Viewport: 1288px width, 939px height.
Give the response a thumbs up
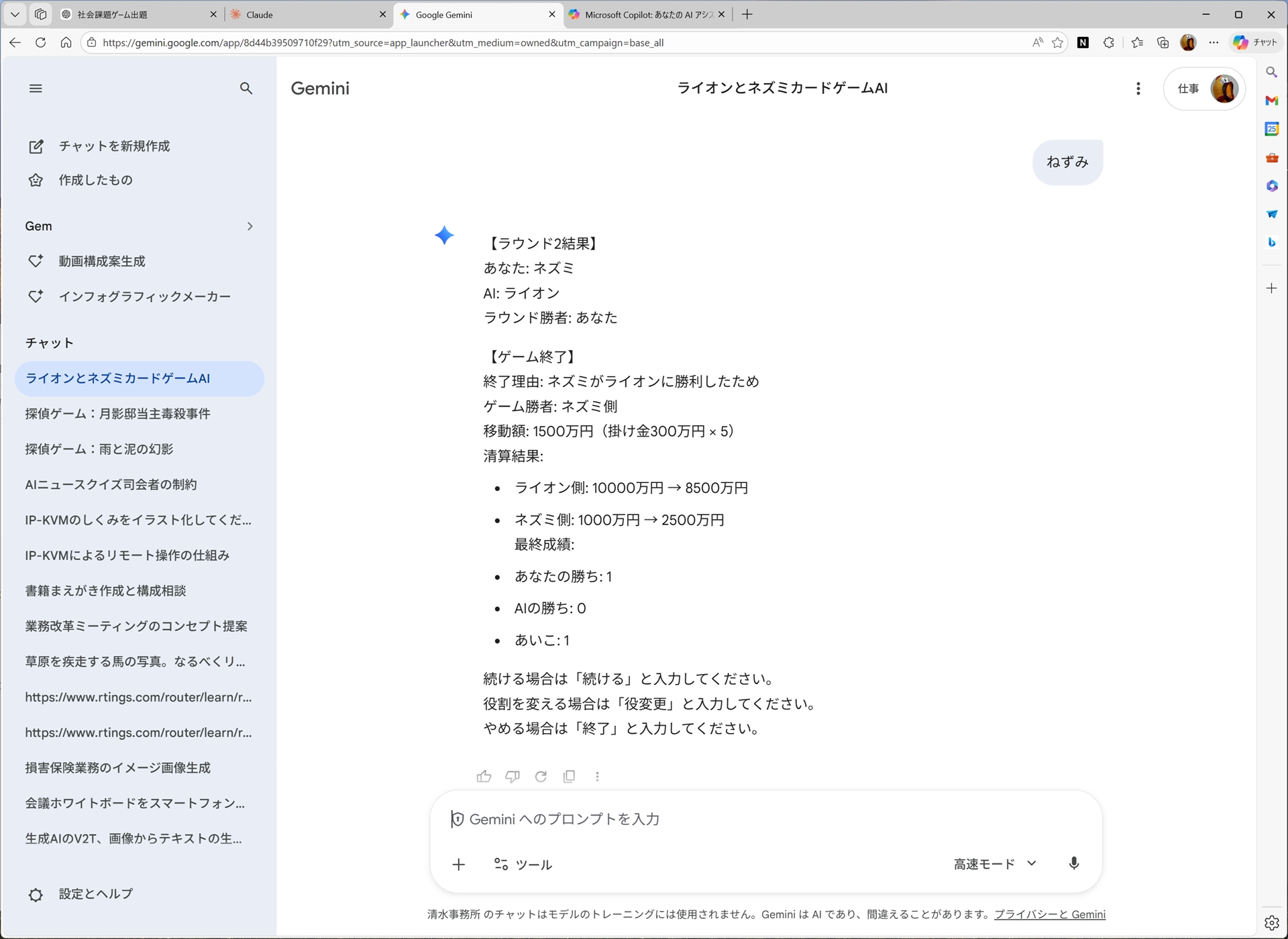click(x=484, y=776)
